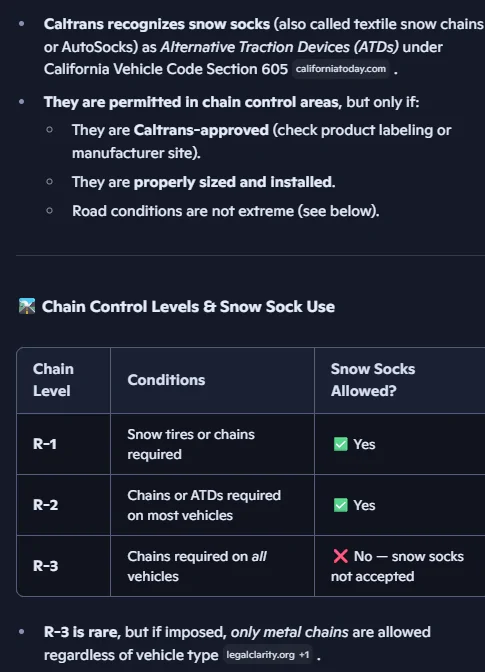The height and width of the screenshot is (672, 485).
Task: Select the Conditions column header
Action: [x=212, y=380]
